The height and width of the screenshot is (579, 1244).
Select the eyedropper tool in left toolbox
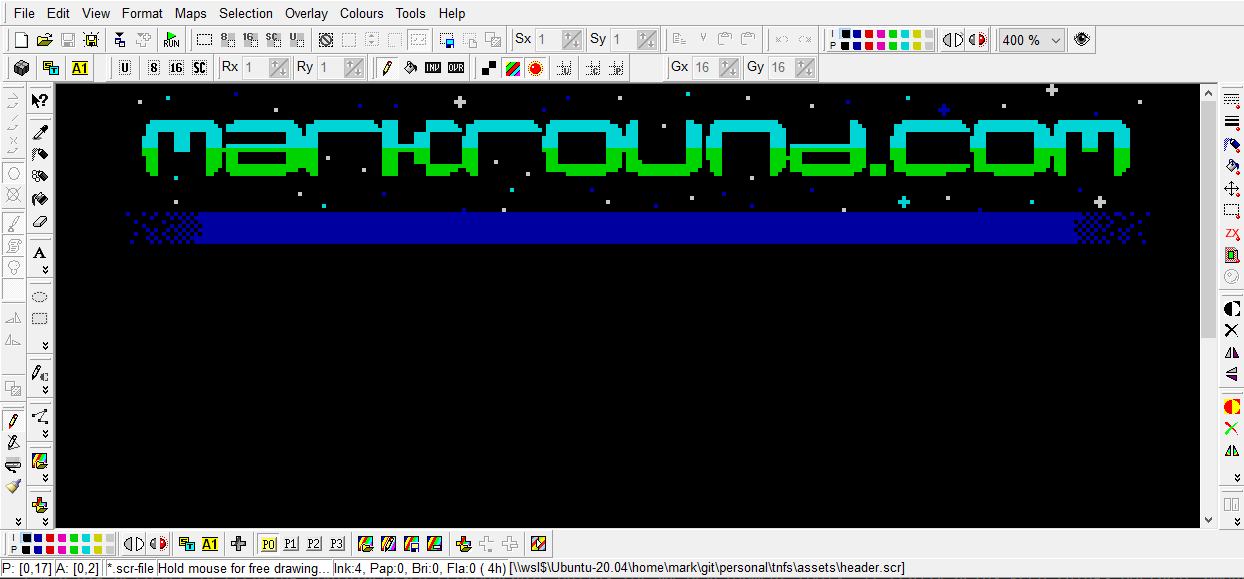(x=40, y=132)
